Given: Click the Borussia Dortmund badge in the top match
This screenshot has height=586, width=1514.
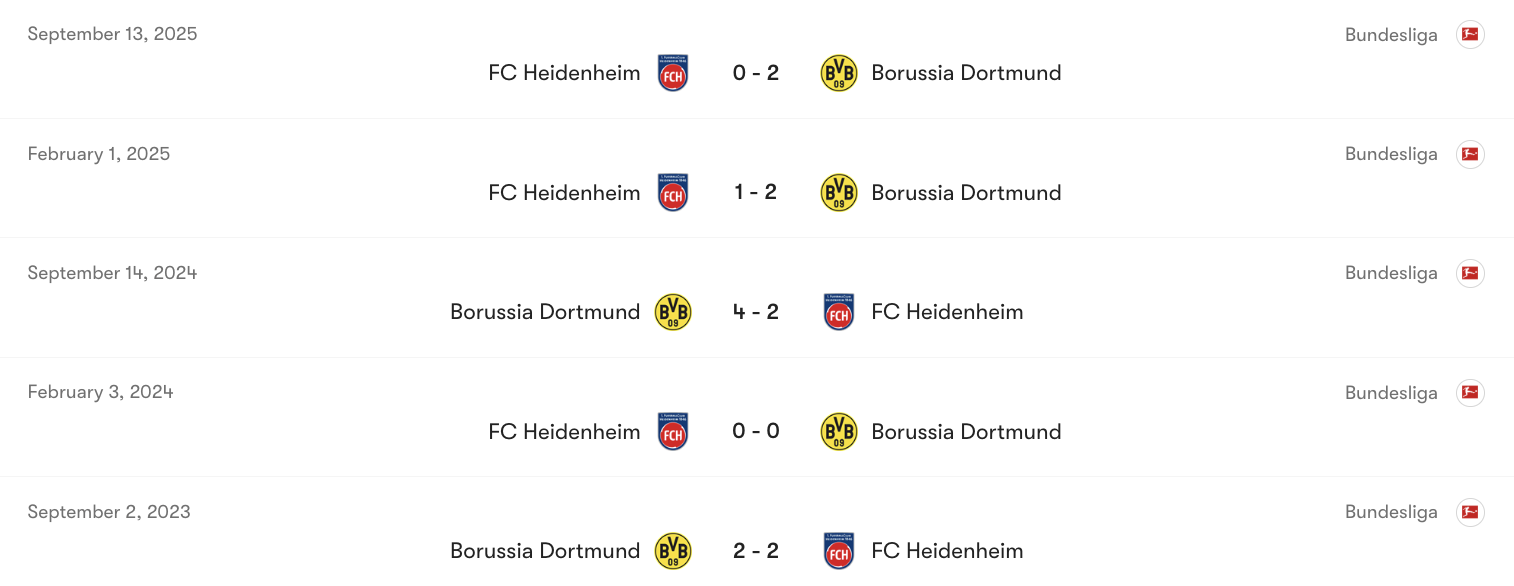Looking at the screenshot, I should point(838,72).
